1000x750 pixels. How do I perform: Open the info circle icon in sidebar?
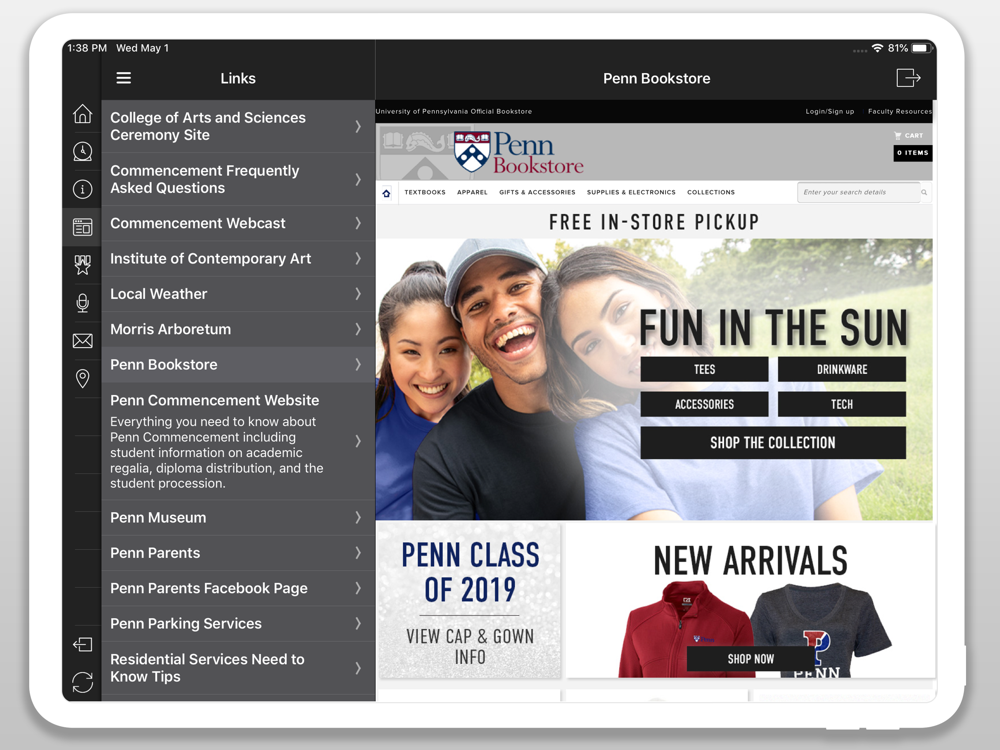(x=82, y=189)
